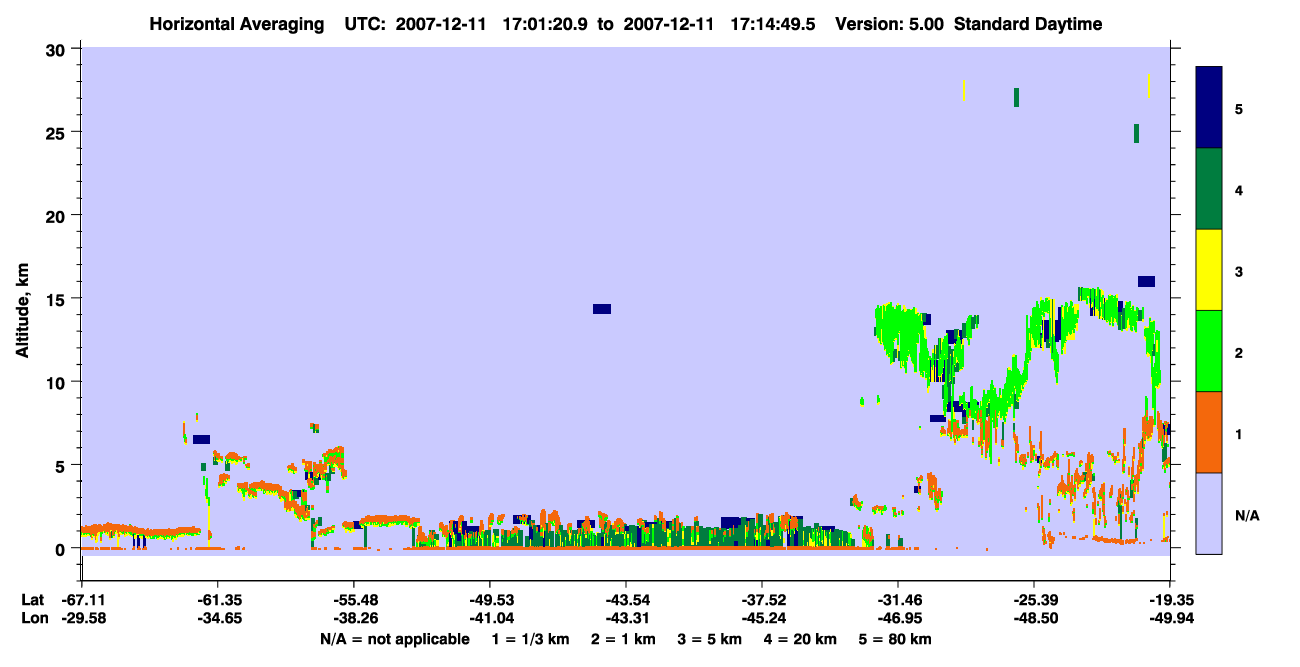
Task: Click the latitude value -67.11
Action: tap(82, 600)
